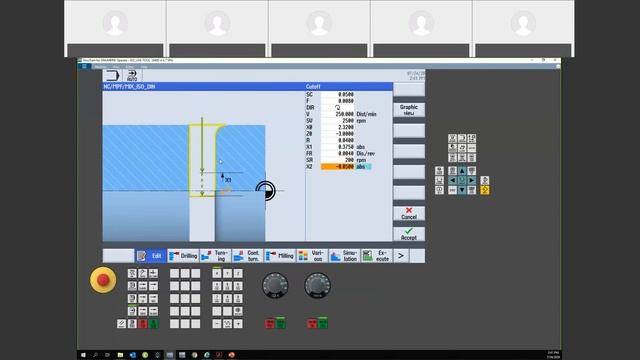
Task: Hit the red emergency stop button
Action: pos(103,280)
